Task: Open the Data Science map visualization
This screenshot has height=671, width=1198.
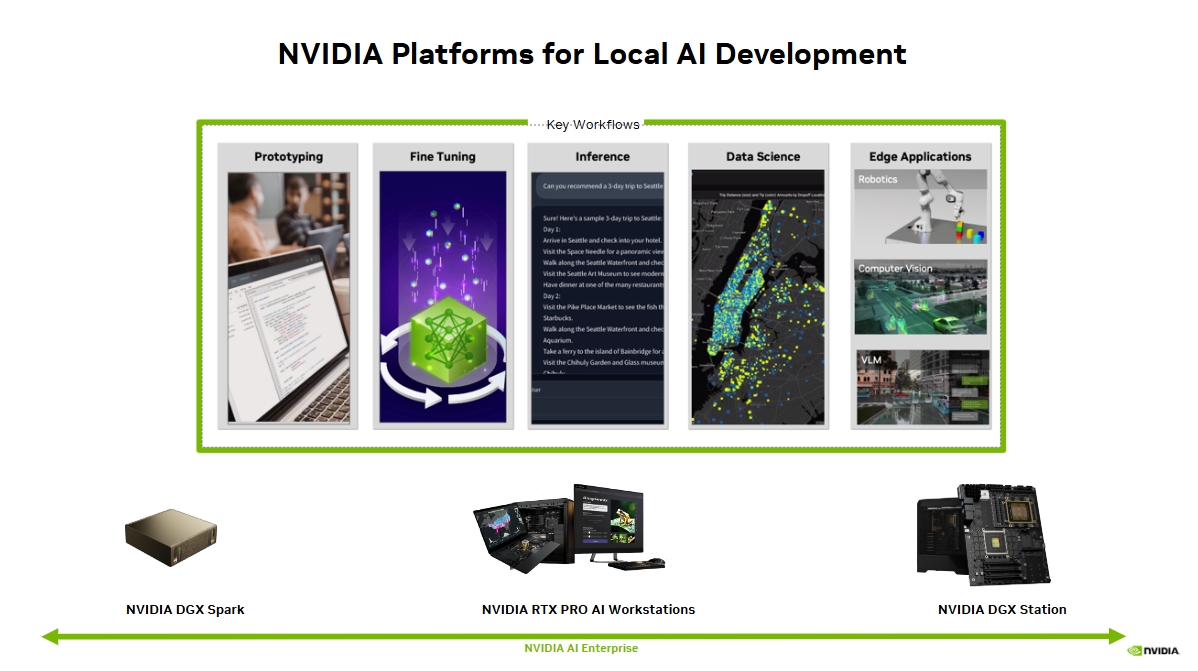Action: pyautogui.click(x=758, y=297)
